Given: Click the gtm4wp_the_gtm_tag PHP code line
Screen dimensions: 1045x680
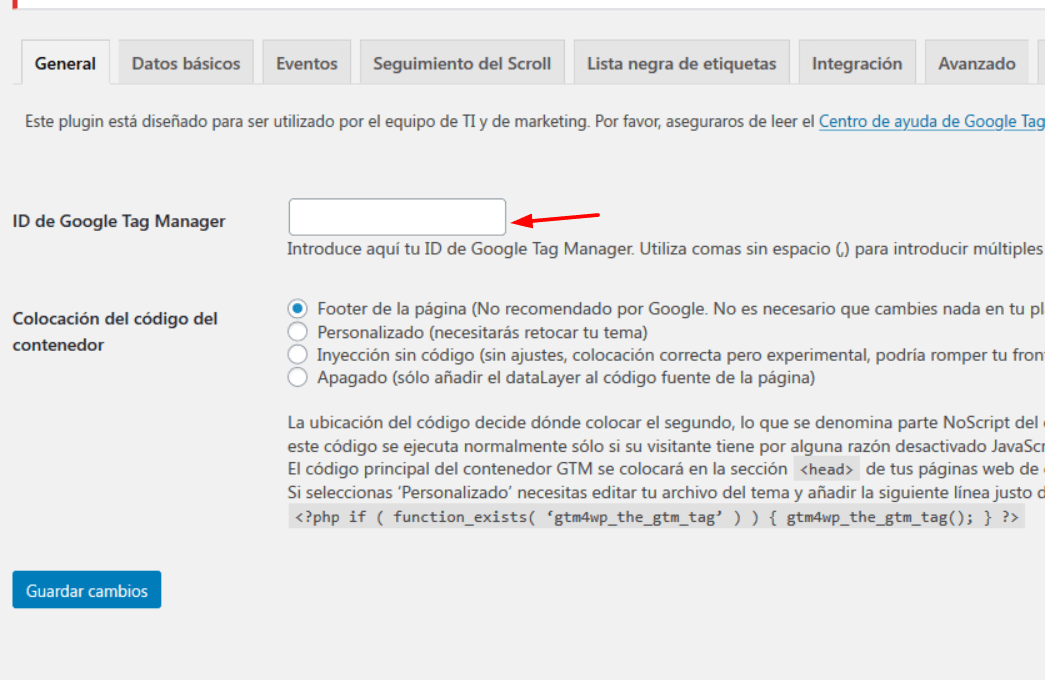Looking at the screenshot, I should (x=656, y=517).
